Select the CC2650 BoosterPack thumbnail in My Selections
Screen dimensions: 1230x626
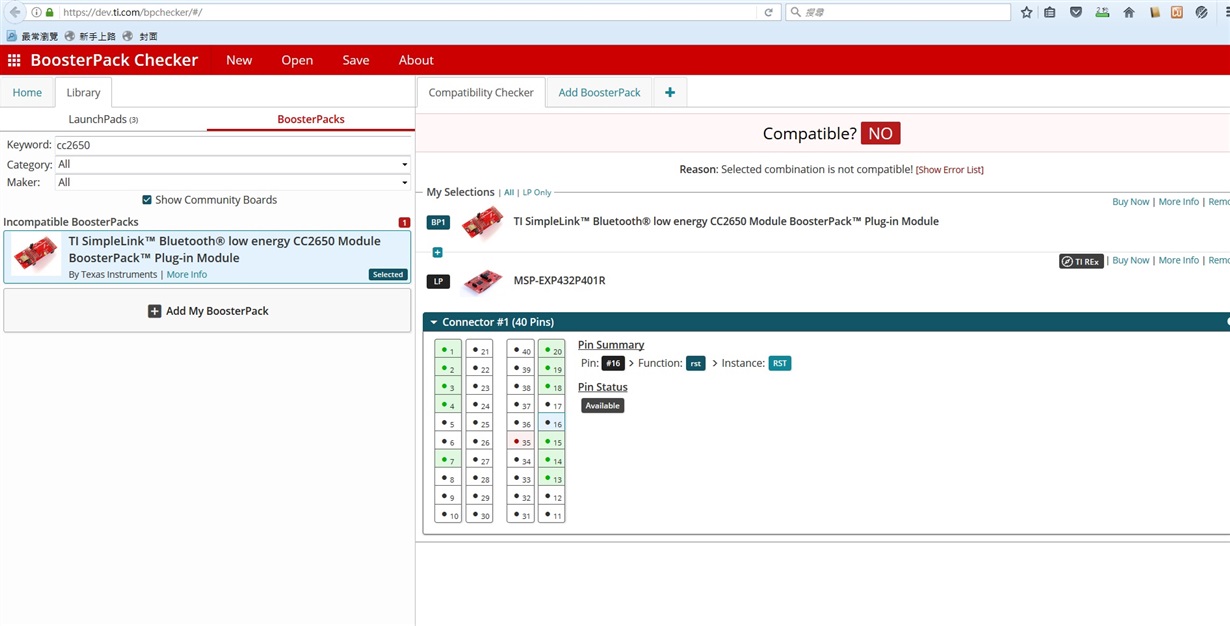point(482,223)
